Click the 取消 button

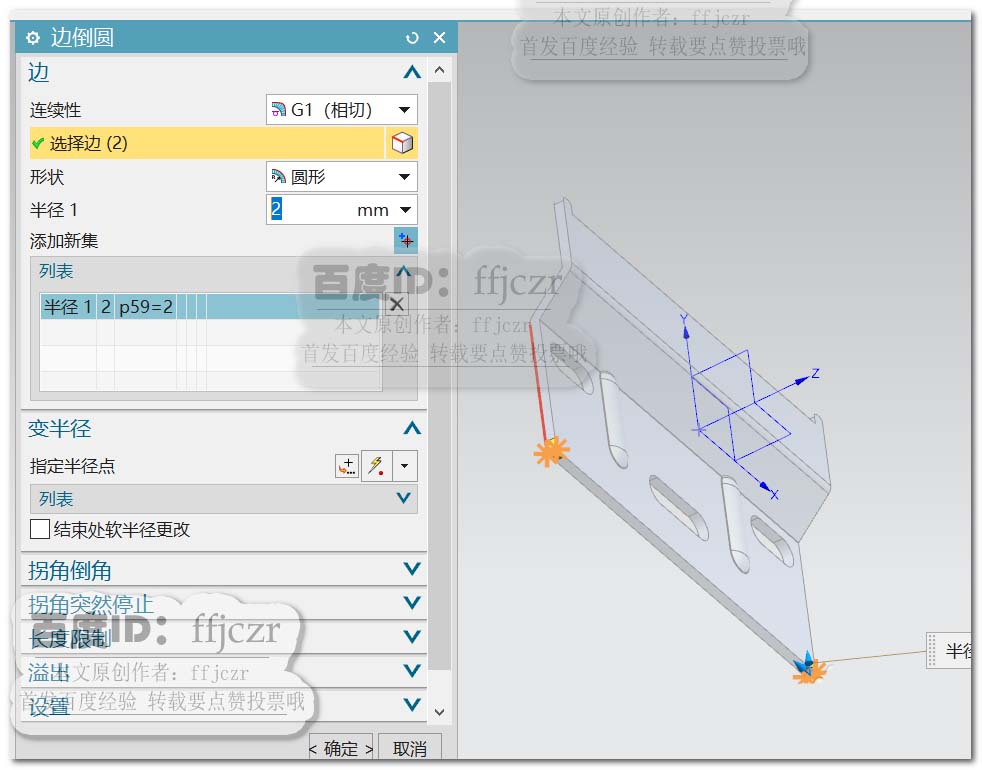pos(410,748)
